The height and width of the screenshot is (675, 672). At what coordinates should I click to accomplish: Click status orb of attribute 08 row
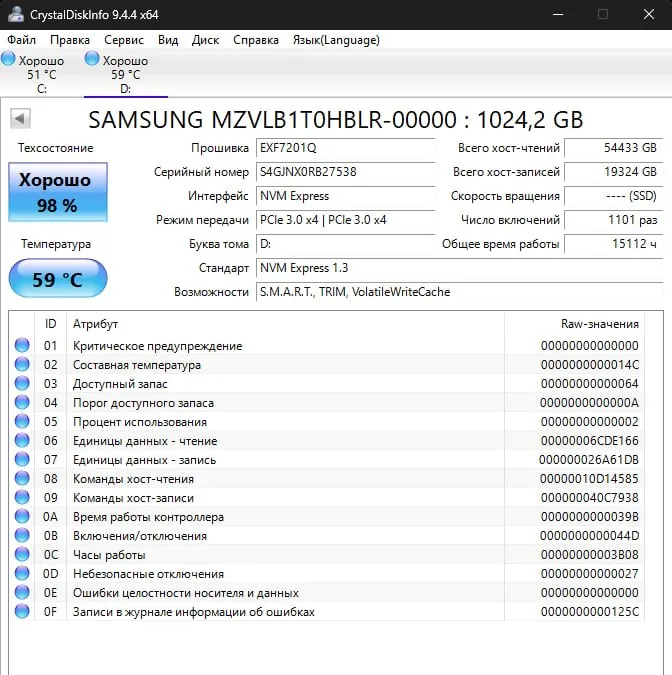[x=22, y=478]
